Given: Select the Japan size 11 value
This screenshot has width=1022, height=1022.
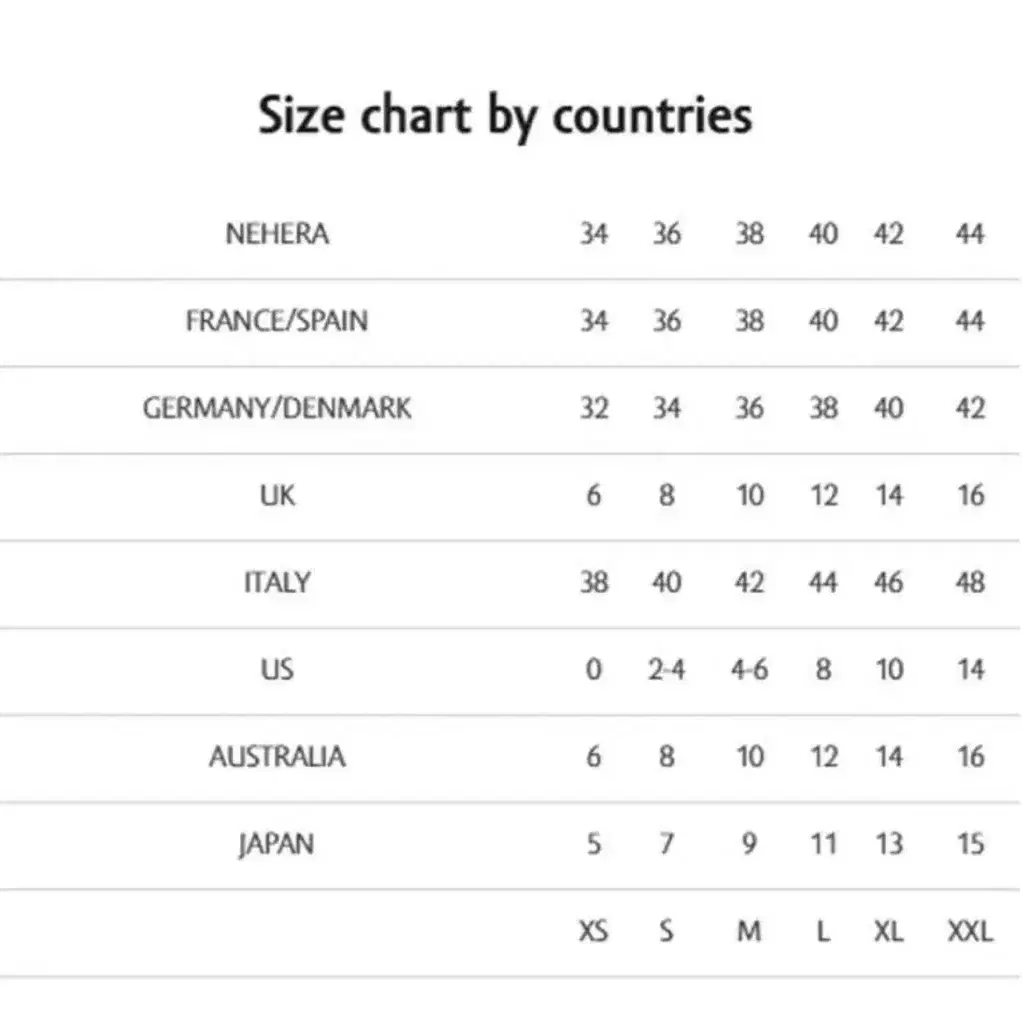Looking at the screenshot, I should click(823, 844).
